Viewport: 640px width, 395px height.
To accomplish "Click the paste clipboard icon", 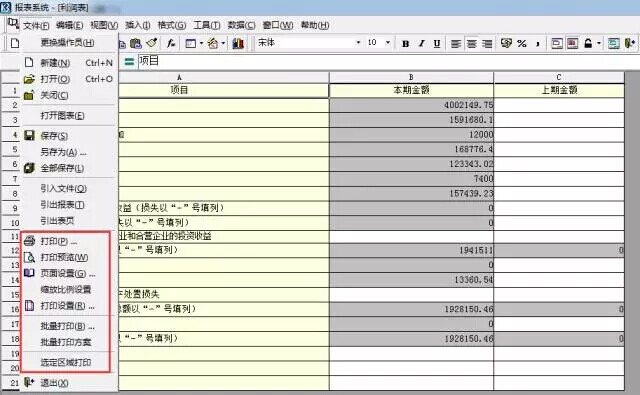I will coord(136,43).
